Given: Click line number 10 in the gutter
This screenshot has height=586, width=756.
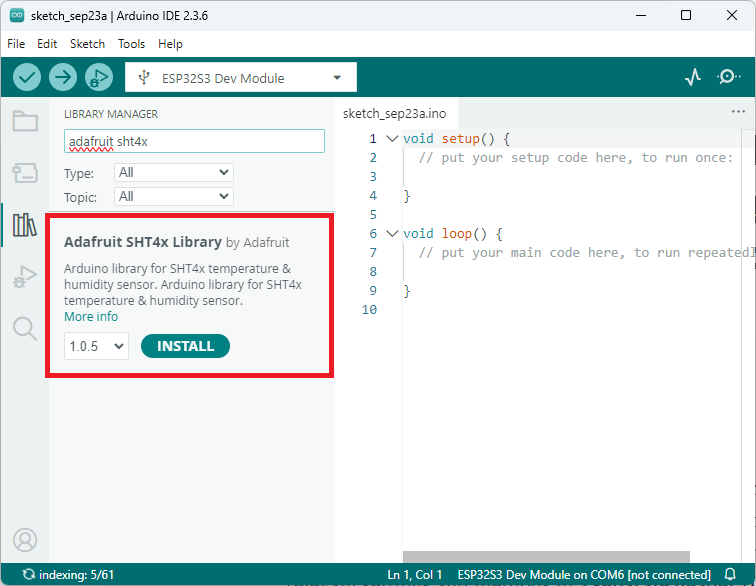Looking at the screenshot, I should coord(369,310).
